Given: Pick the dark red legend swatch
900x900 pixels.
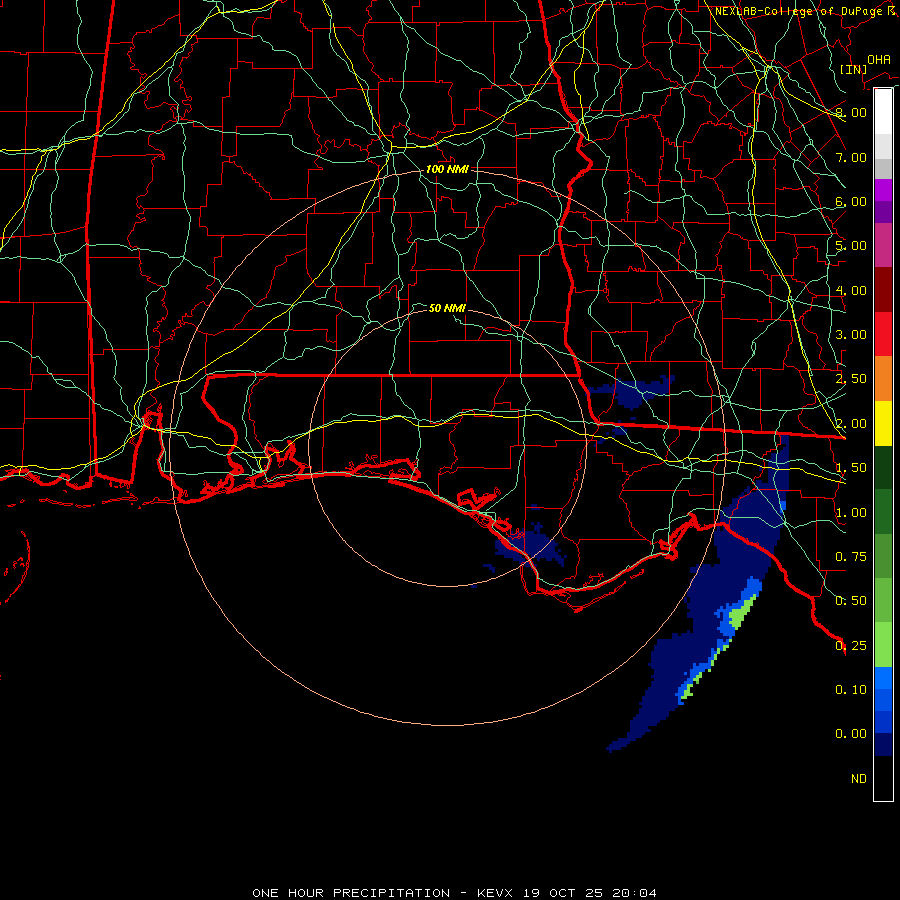Looking at the screenshot, I should (883, 290).
